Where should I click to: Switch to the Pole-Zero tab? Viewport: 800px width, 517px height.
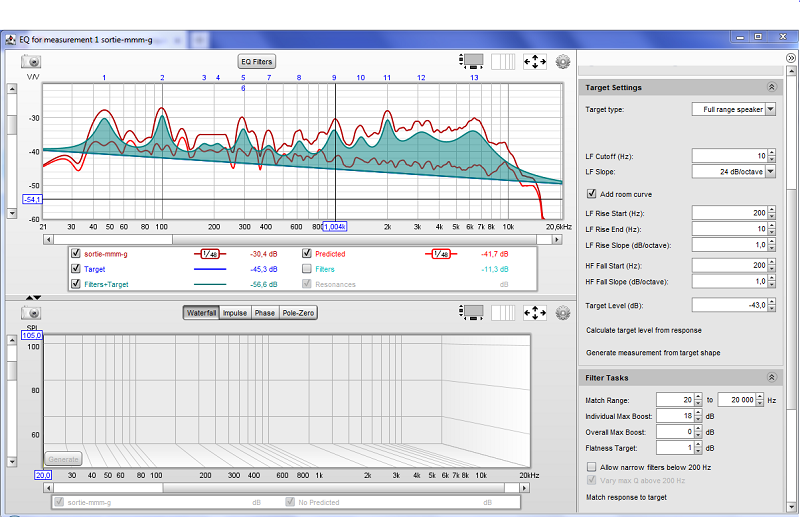click(298, 313)
